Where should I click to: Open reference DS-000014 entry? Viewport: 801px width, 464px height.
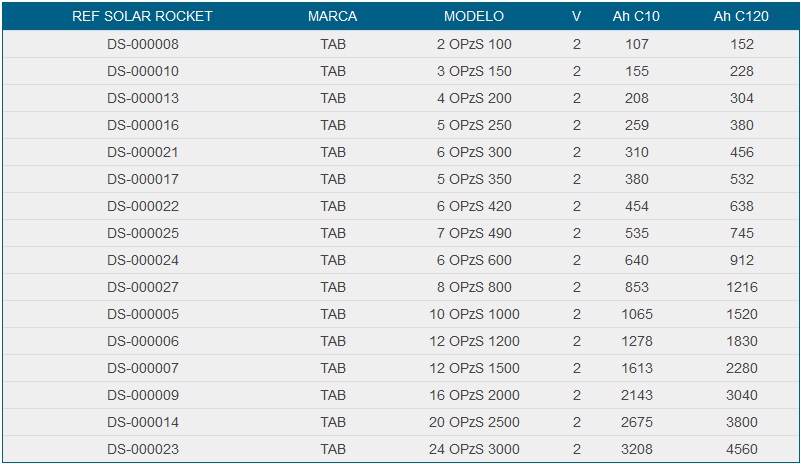tap(142, 422)
